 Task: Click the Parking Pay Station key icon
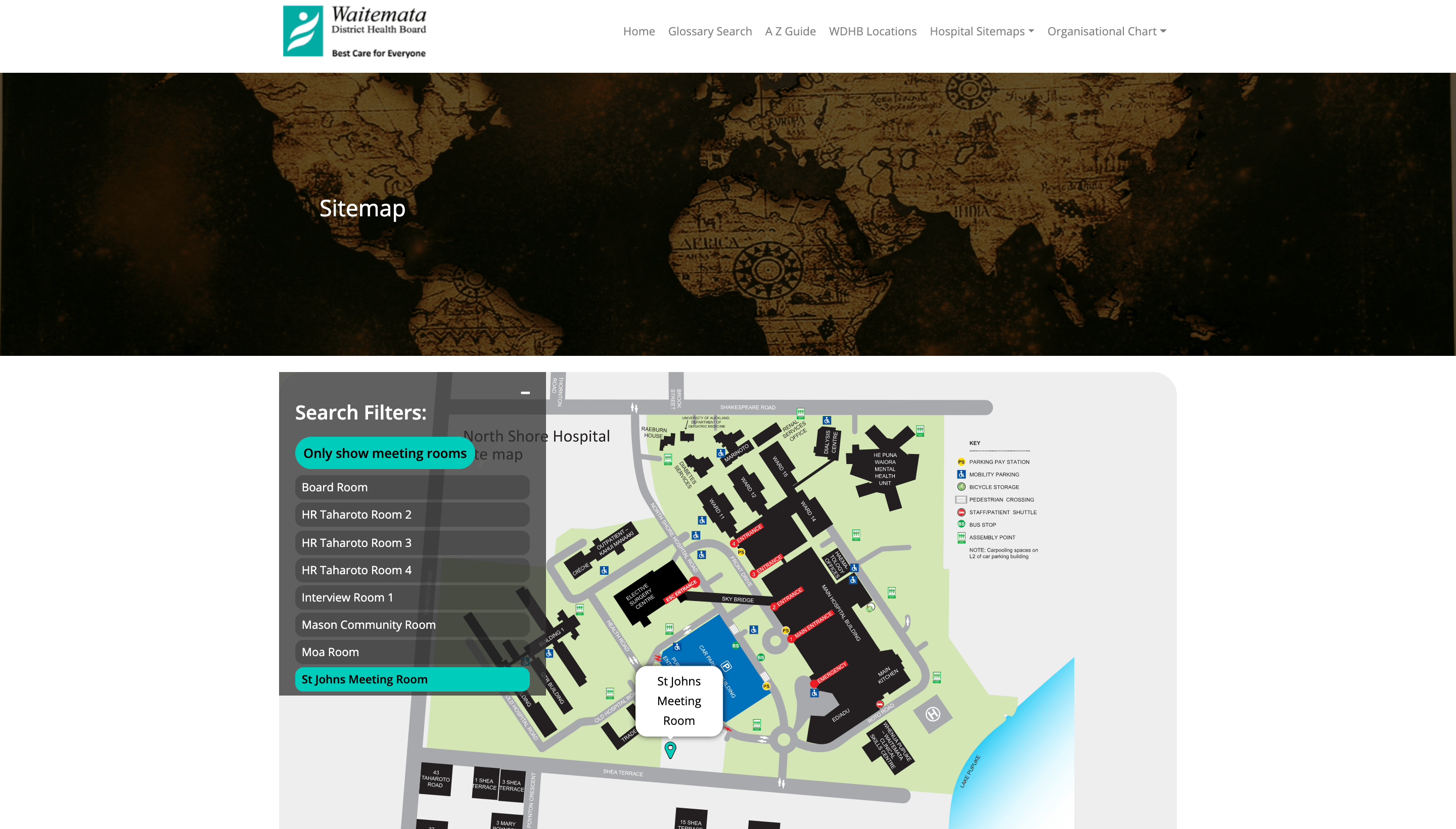click(x=961, y=462)
